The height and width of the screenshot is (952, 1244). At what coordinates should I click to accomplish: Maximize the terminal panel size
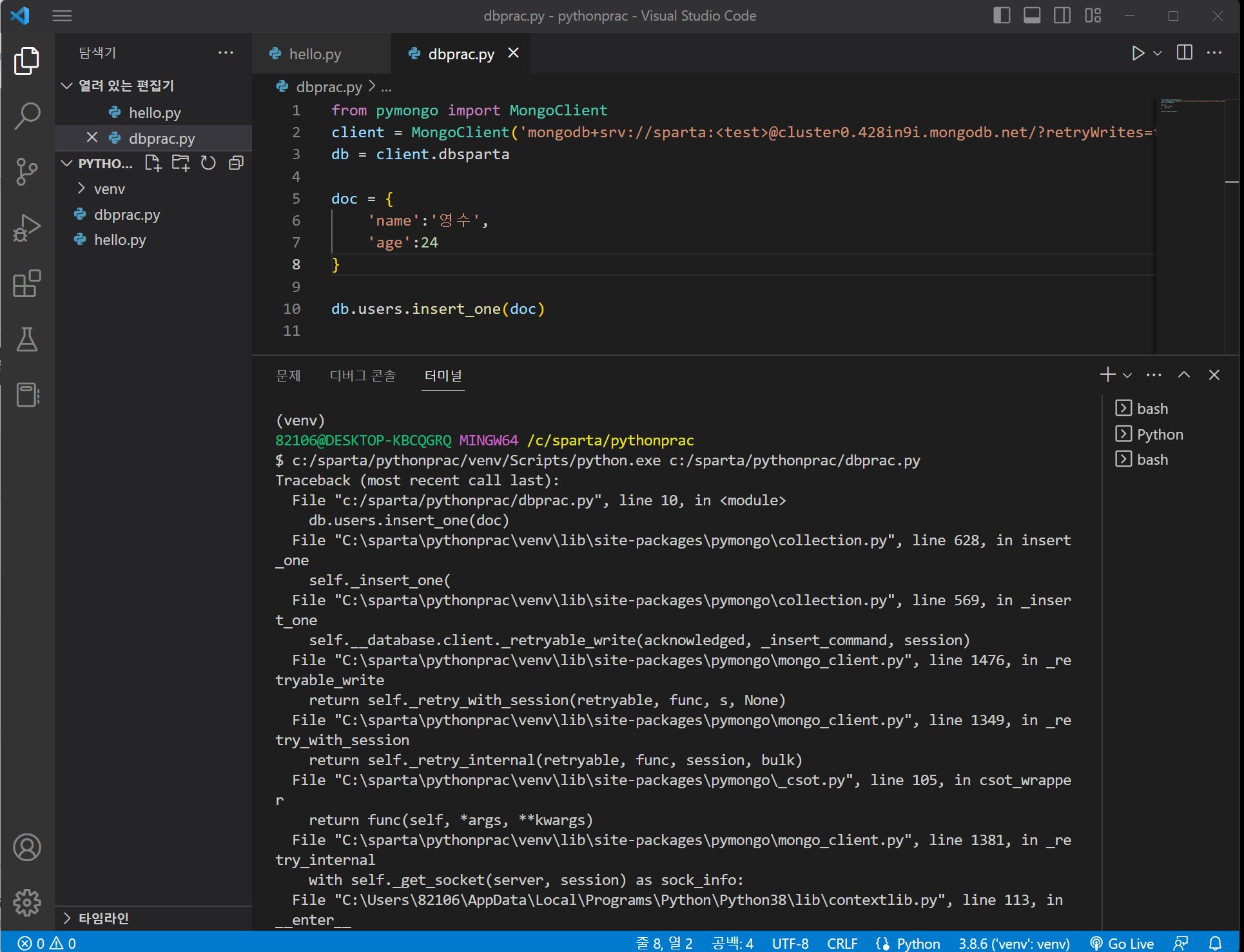click(x=1184, y=374)
